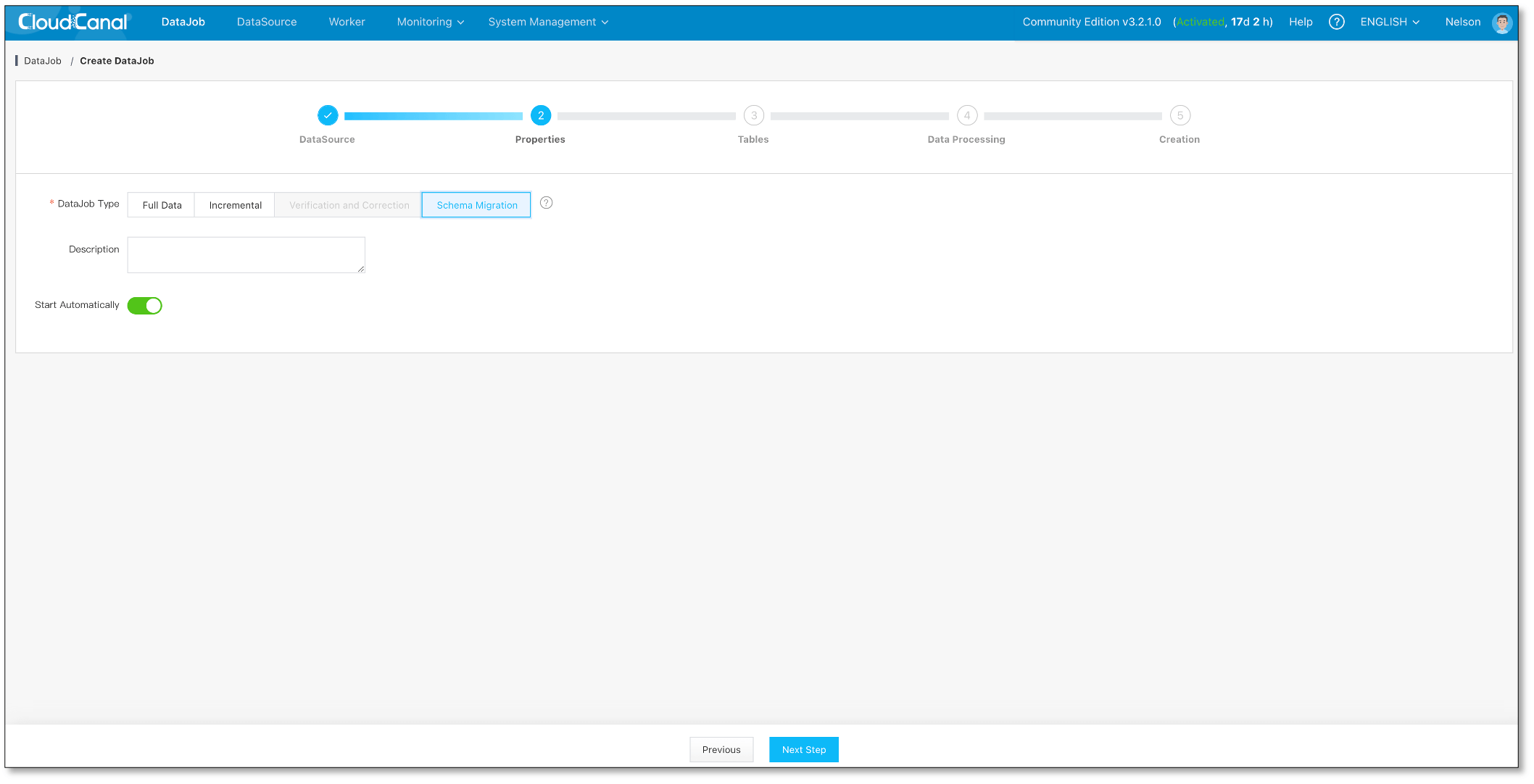Click the completed DataSource step checkmark
This screenshot has height=784, width=1534.
coord(328,115)
